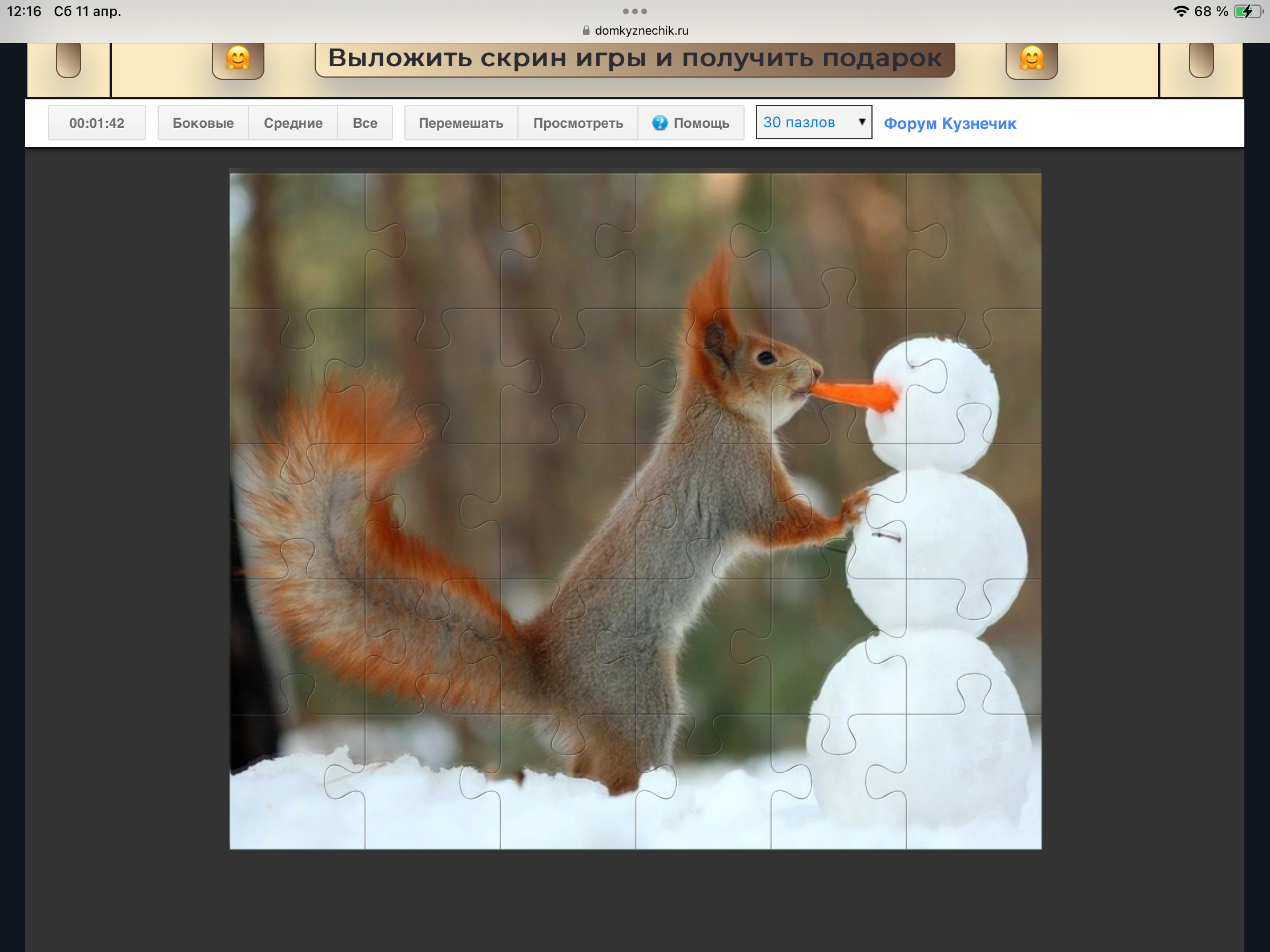Click the Выложить скрин игры banner
Screen dimensions: 1270x952
click(634, 59)
